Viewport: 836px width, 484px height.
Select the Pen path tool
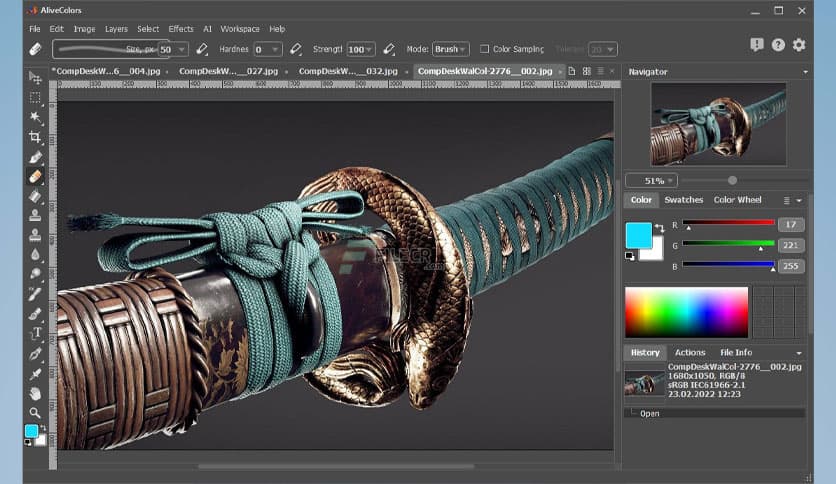click(35, 353)
